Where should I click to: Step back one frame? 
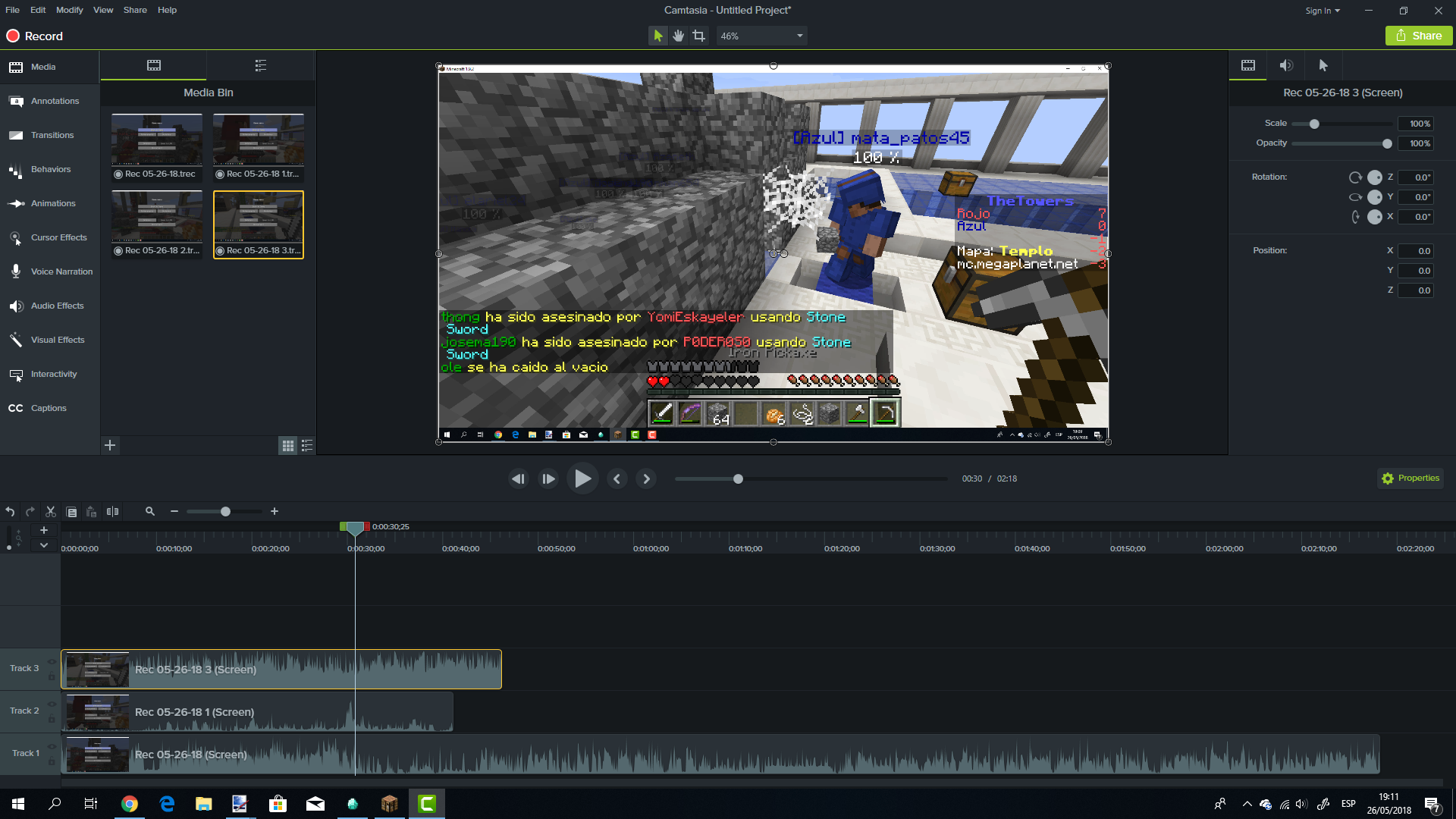pyautogui.click(x=519, y=479)
